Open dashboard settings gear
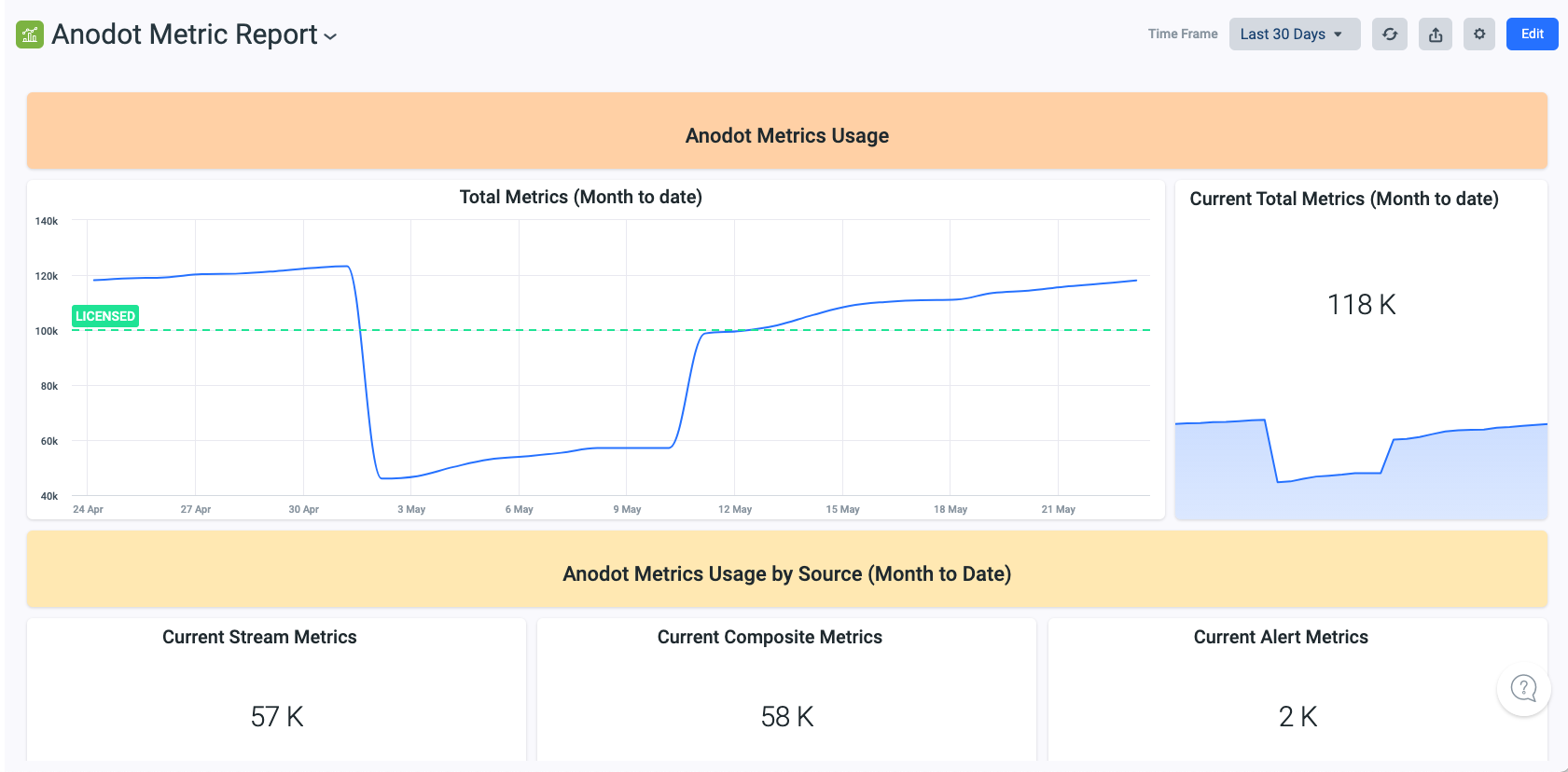 pos(1478,34)
